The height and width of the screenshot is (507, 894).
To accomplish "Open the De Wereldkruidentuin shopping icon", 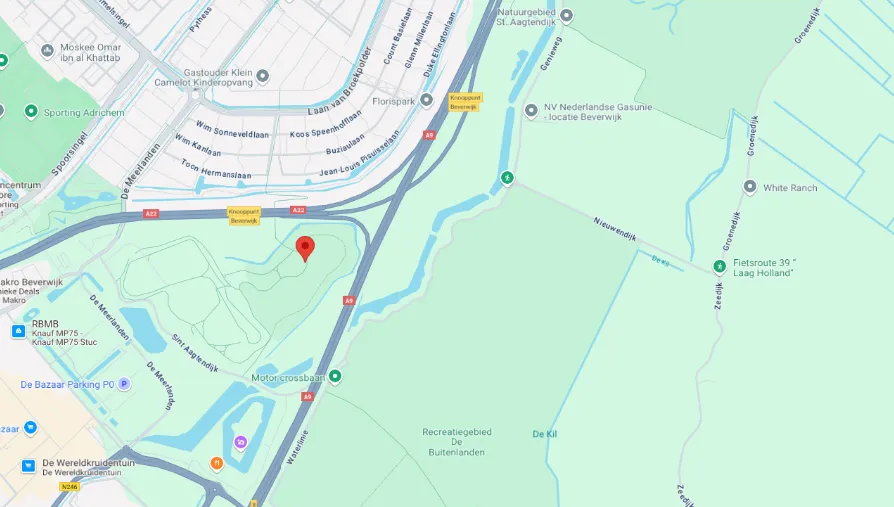I will coord(28,466).
